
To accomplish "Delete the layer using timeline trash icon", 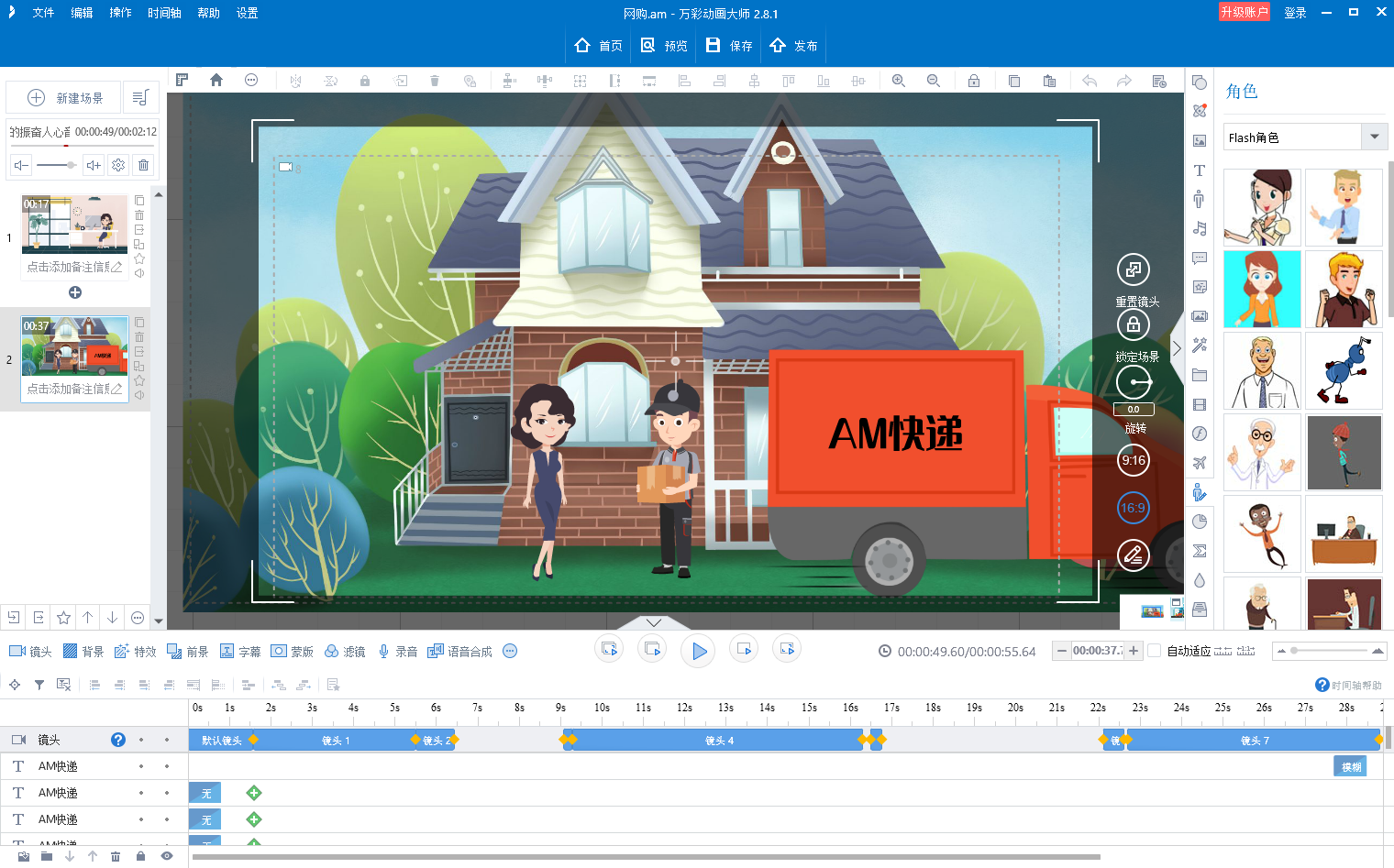I will point(116,856).
